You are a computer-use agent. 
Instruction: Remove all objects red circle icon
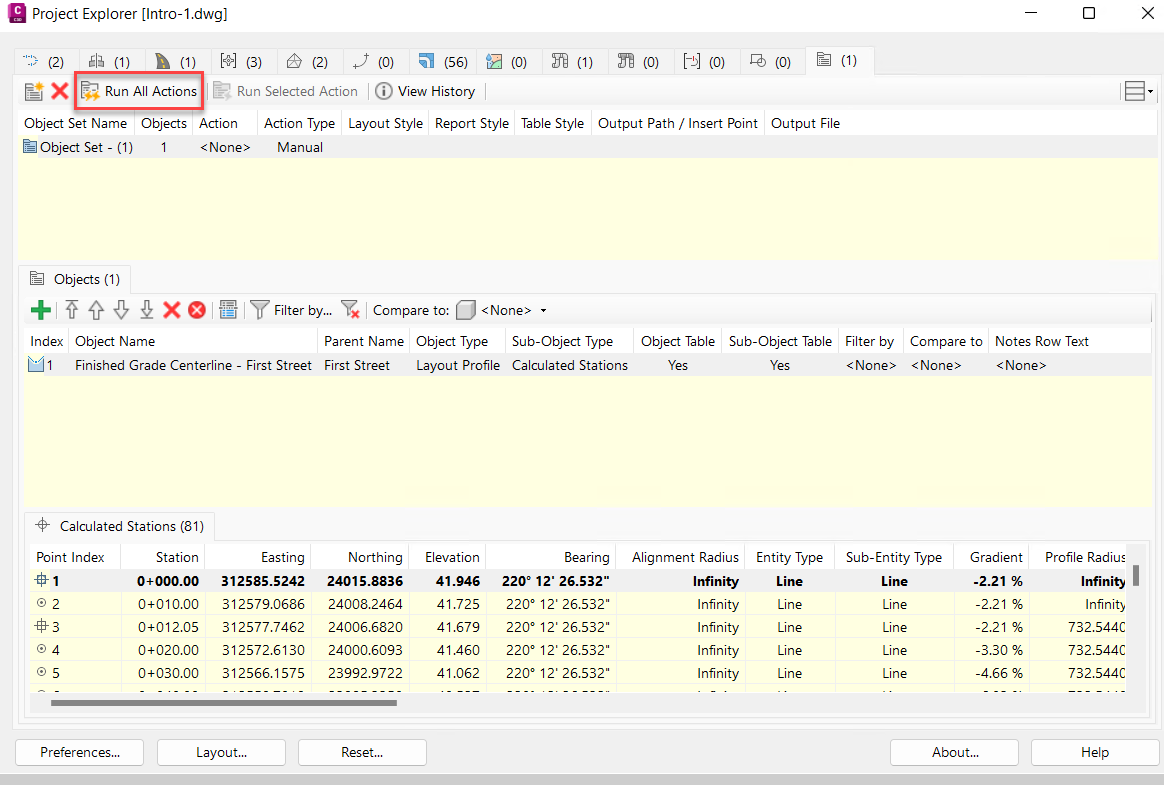pyautogui.click(x=197, y=310)
